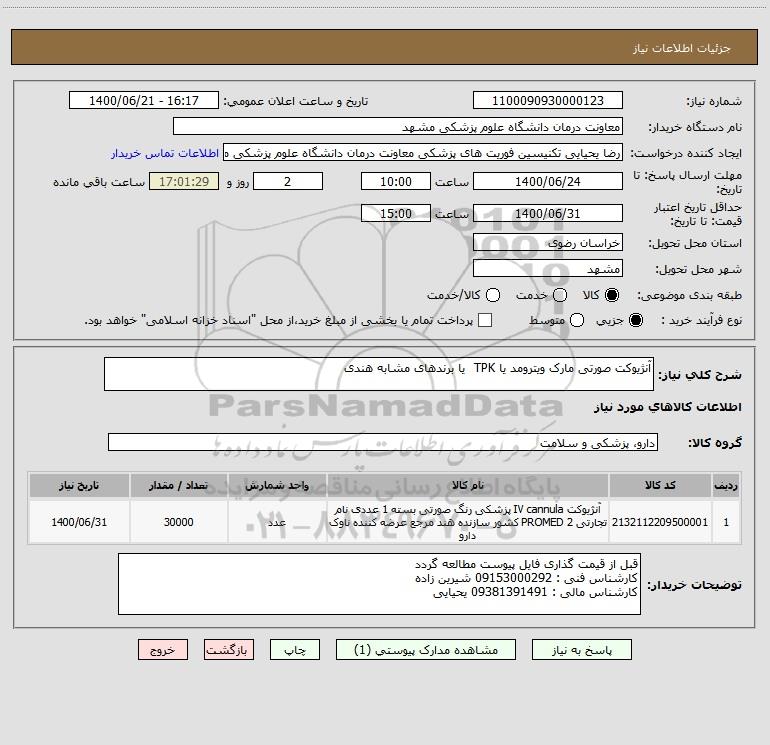Click the IV cannula product name cell
The image size is (770, 745).
tap(468, 522)
